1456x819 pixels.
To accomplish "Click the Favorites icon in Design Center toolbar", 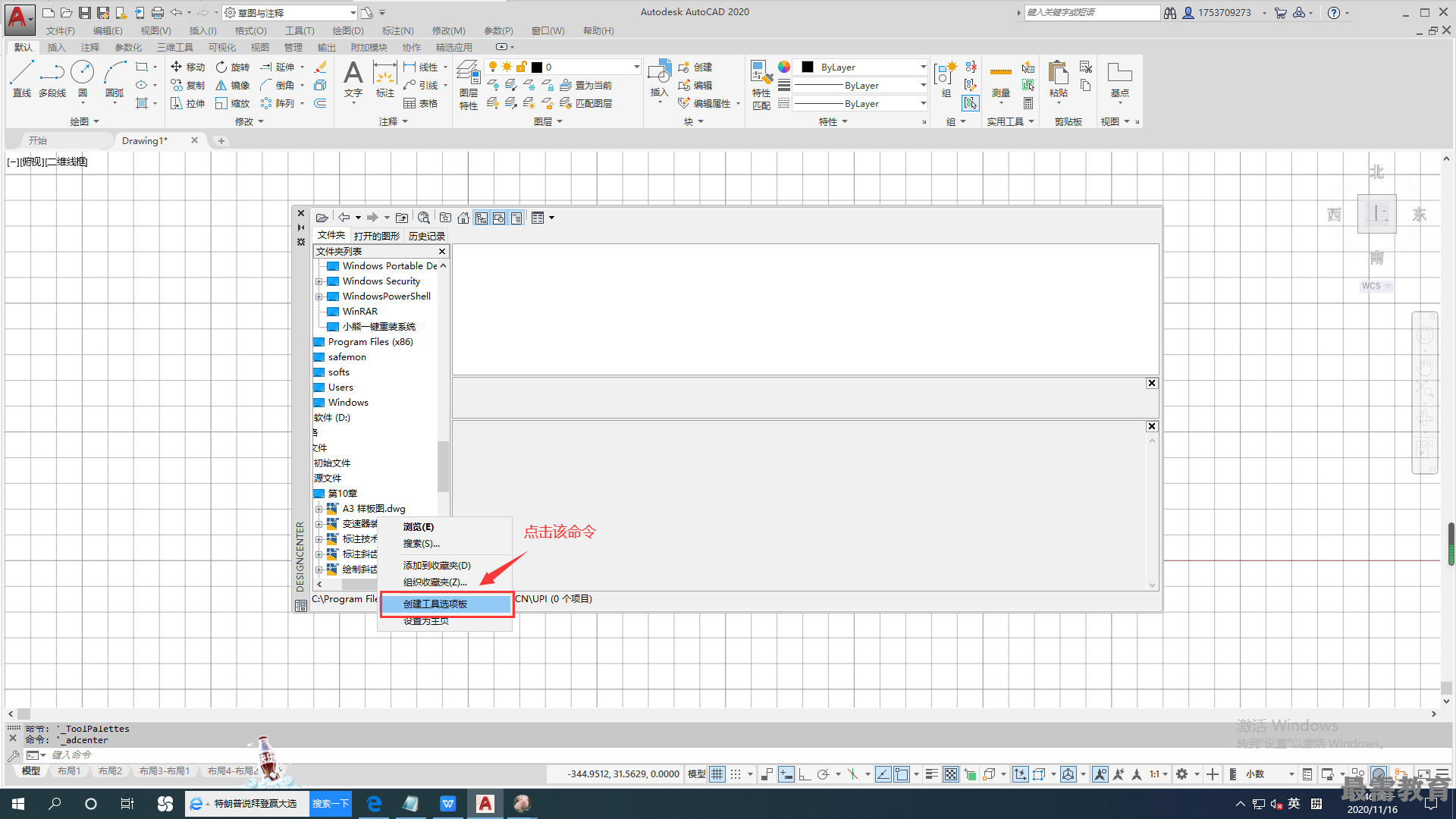I will (445, 218).
